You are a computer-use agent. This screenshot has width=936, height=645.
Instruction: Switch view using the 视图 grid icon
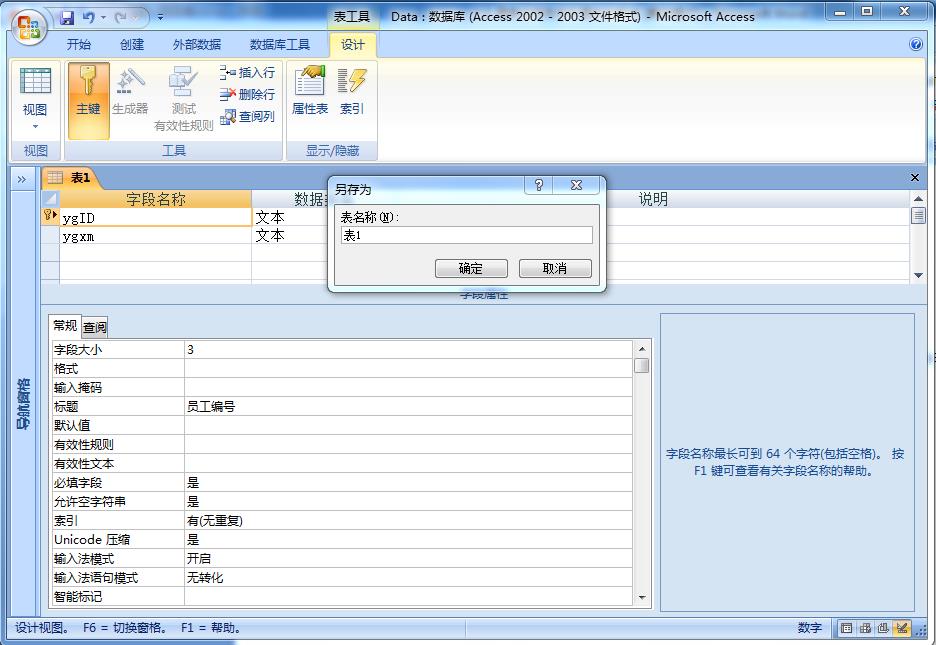(35, 82)
